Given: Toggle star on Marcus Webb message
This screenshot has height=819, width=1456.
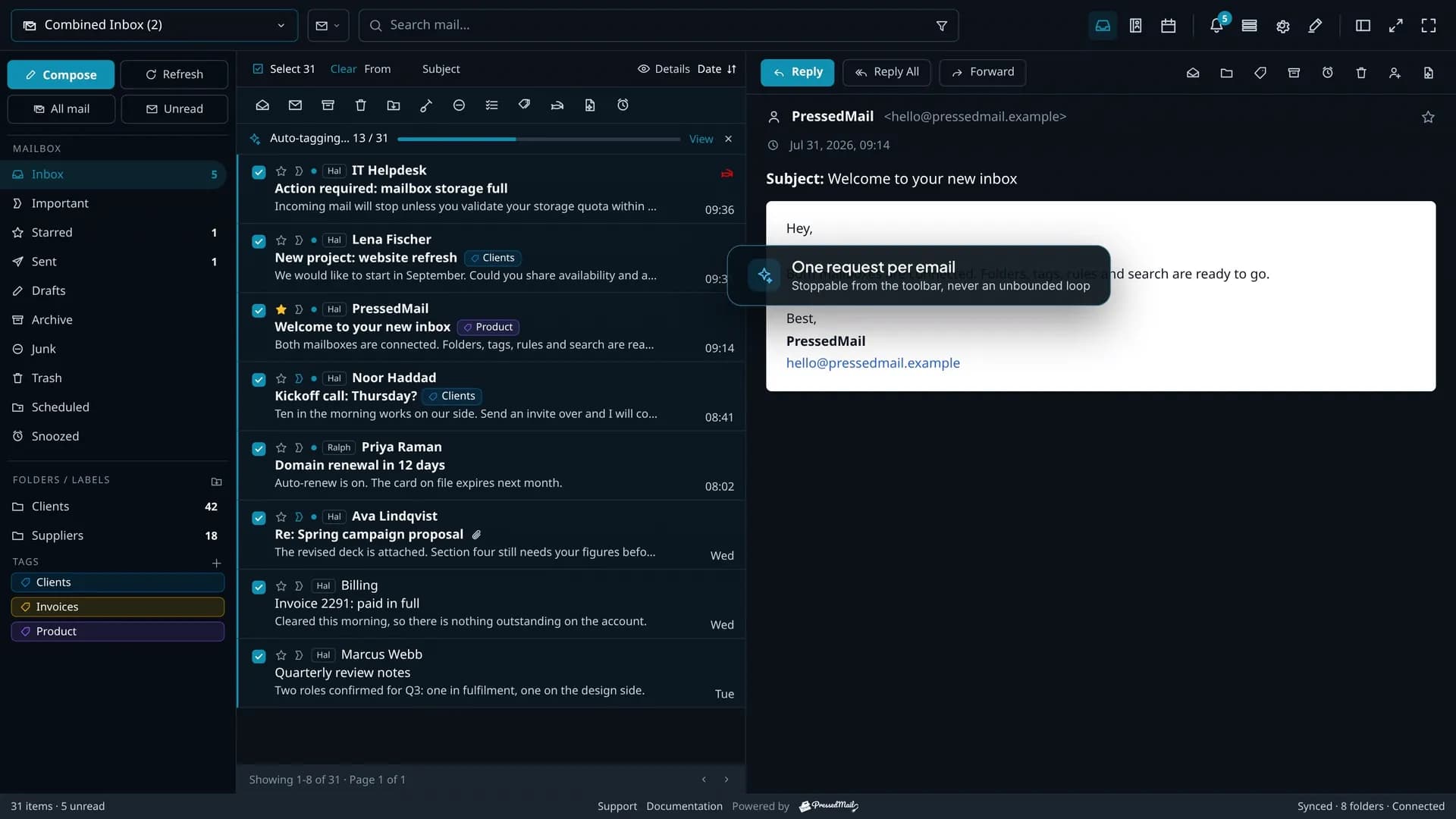Looking at the screenshot, I should pos(281,655).
